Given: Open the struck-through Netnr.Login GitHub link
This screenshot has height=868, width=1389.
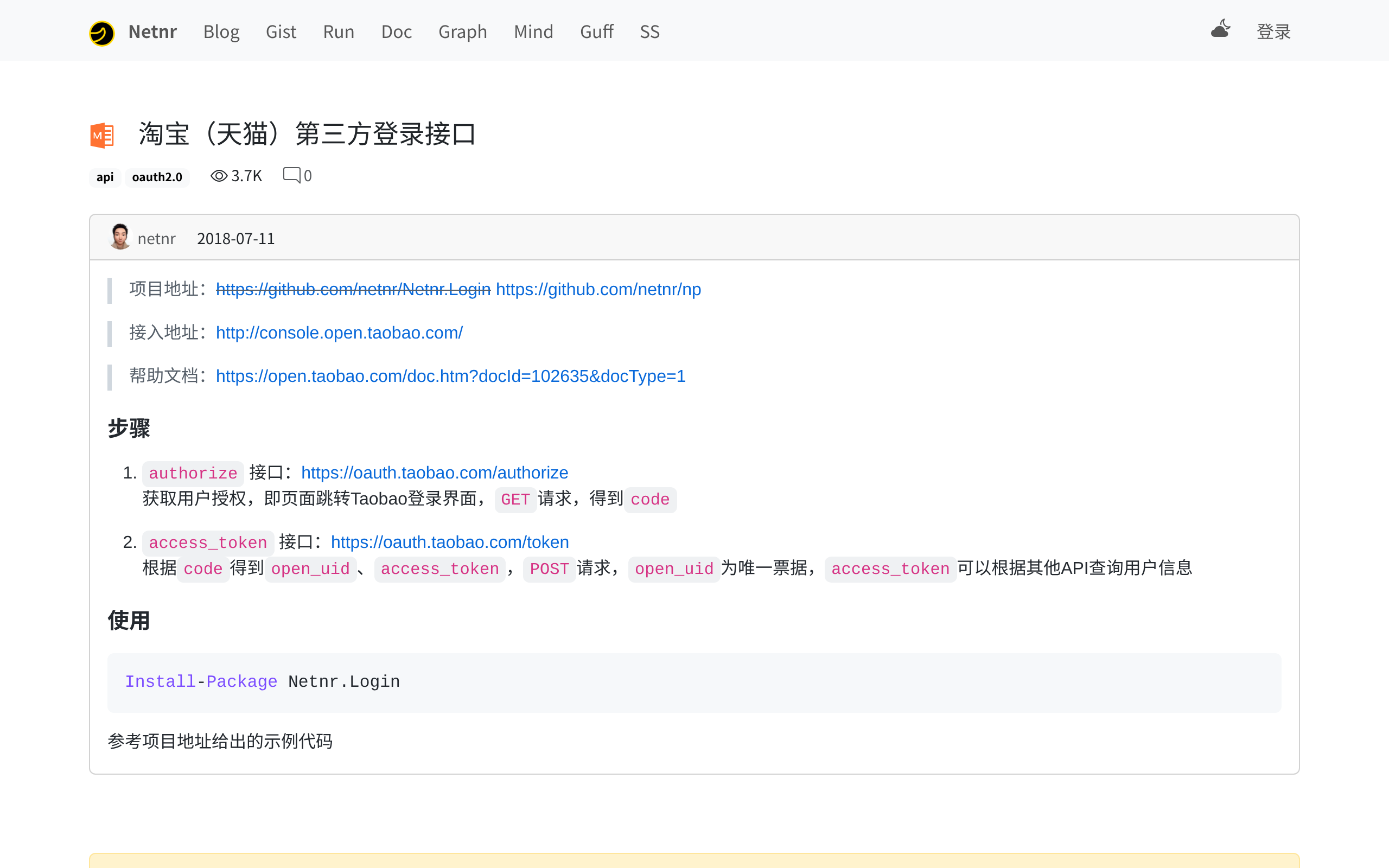Looking at the screenshot, I should tap(353, 289).
